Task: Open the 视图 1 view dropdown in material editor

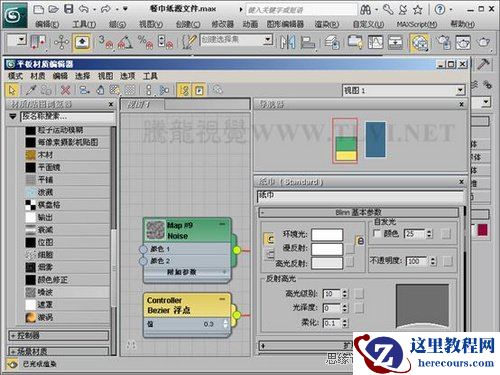Action: click(460, 90)
